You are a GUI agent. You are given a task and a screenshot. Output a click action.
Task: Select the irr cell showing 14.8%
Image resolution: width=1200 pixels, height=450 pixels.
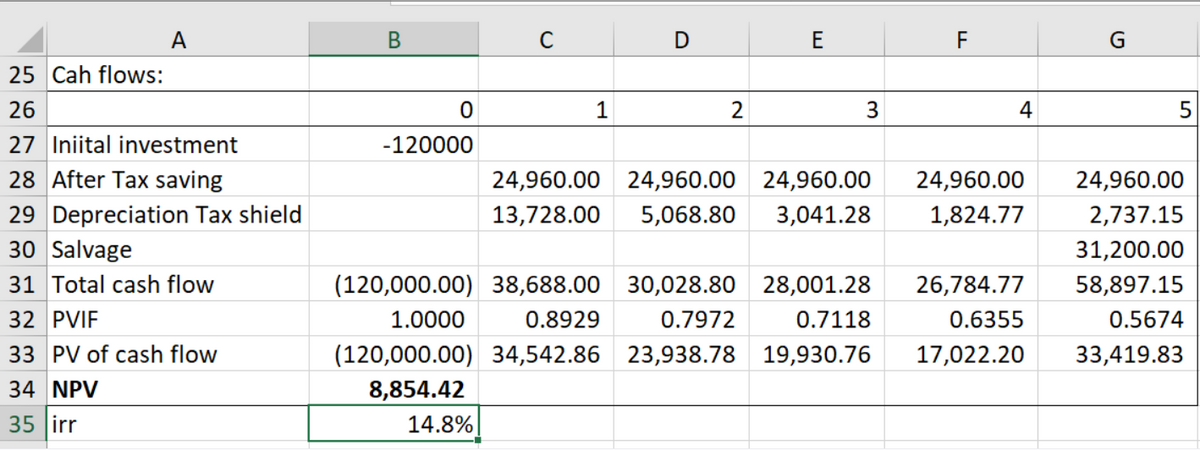coord(394,424)
